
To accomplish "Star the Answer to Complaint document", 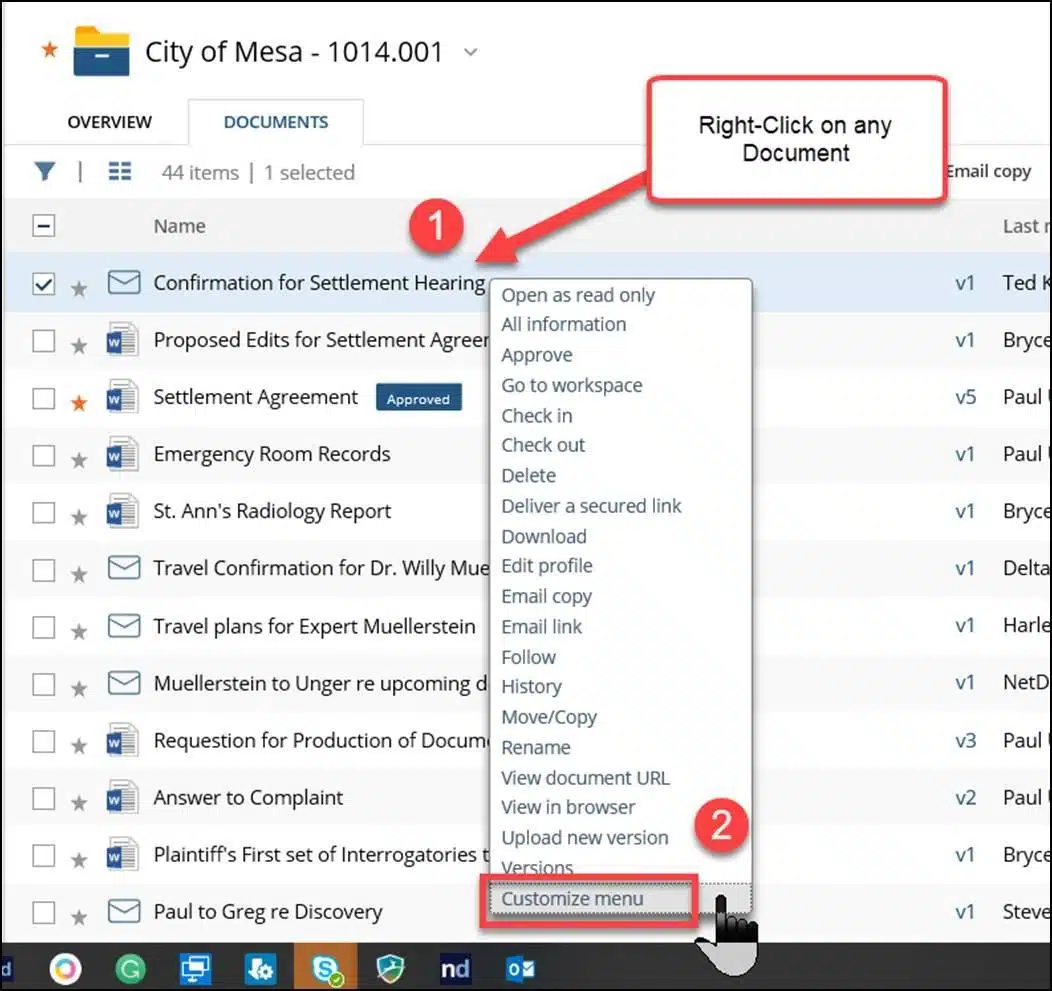I will [78, 802].
